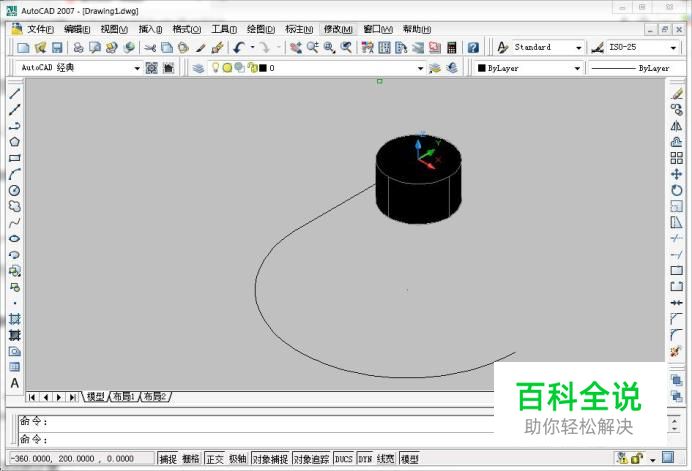This screenshot has width=692, height=471.
Task: Open the AutoCAD 经典 workspace dropdown
Action: tap(136, 68)
